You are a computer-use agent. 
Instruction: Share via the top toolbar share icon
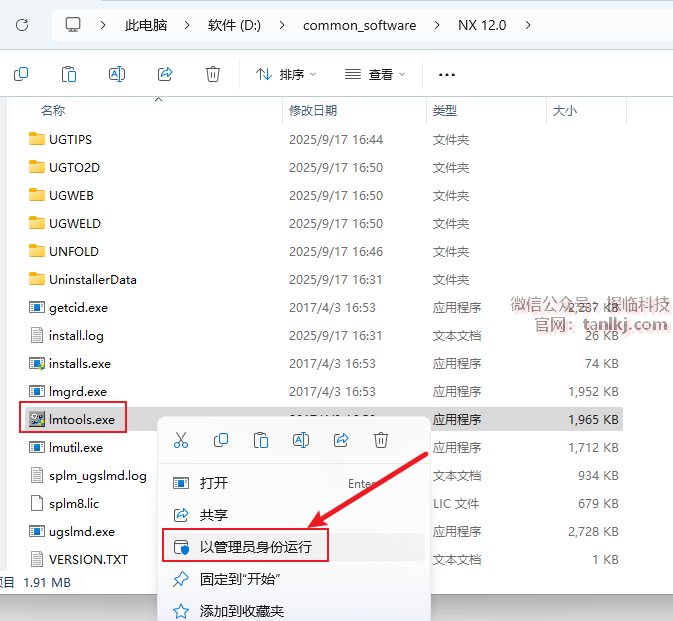point(165,74)
